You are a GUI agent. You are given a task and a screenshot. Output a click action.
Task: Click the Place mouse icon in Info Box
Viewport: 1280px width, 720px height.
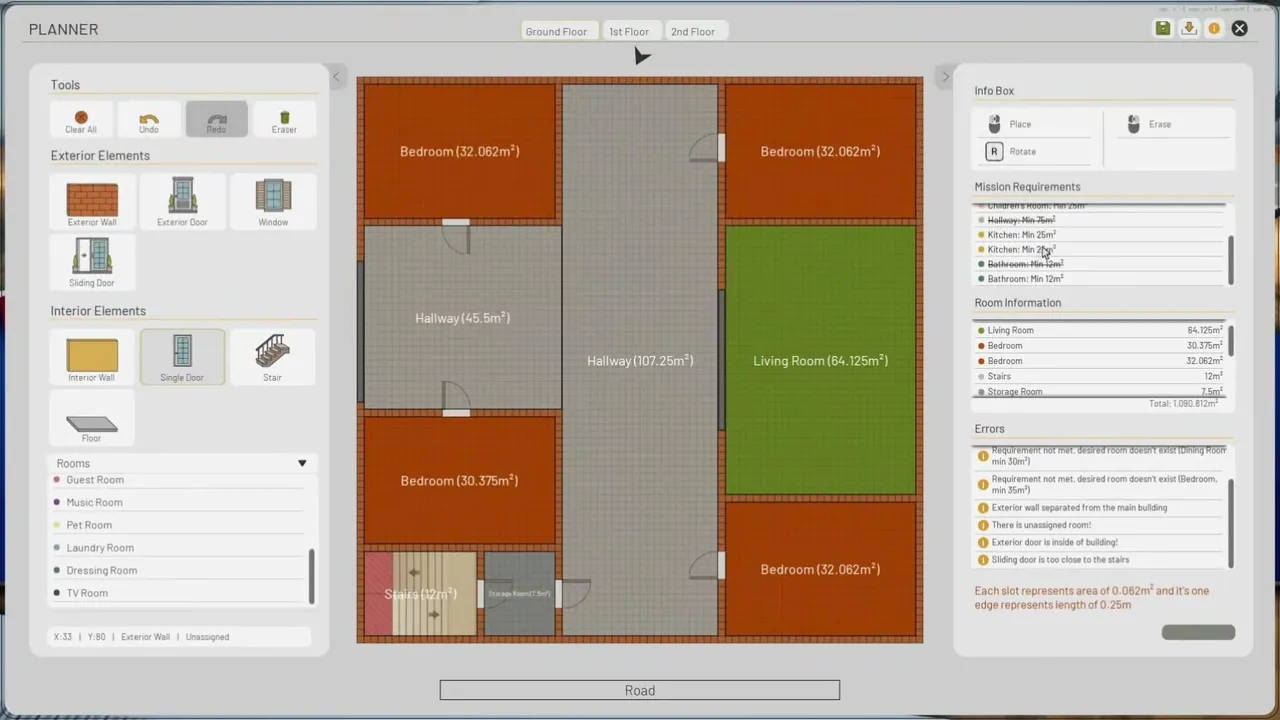click(994, 124)
